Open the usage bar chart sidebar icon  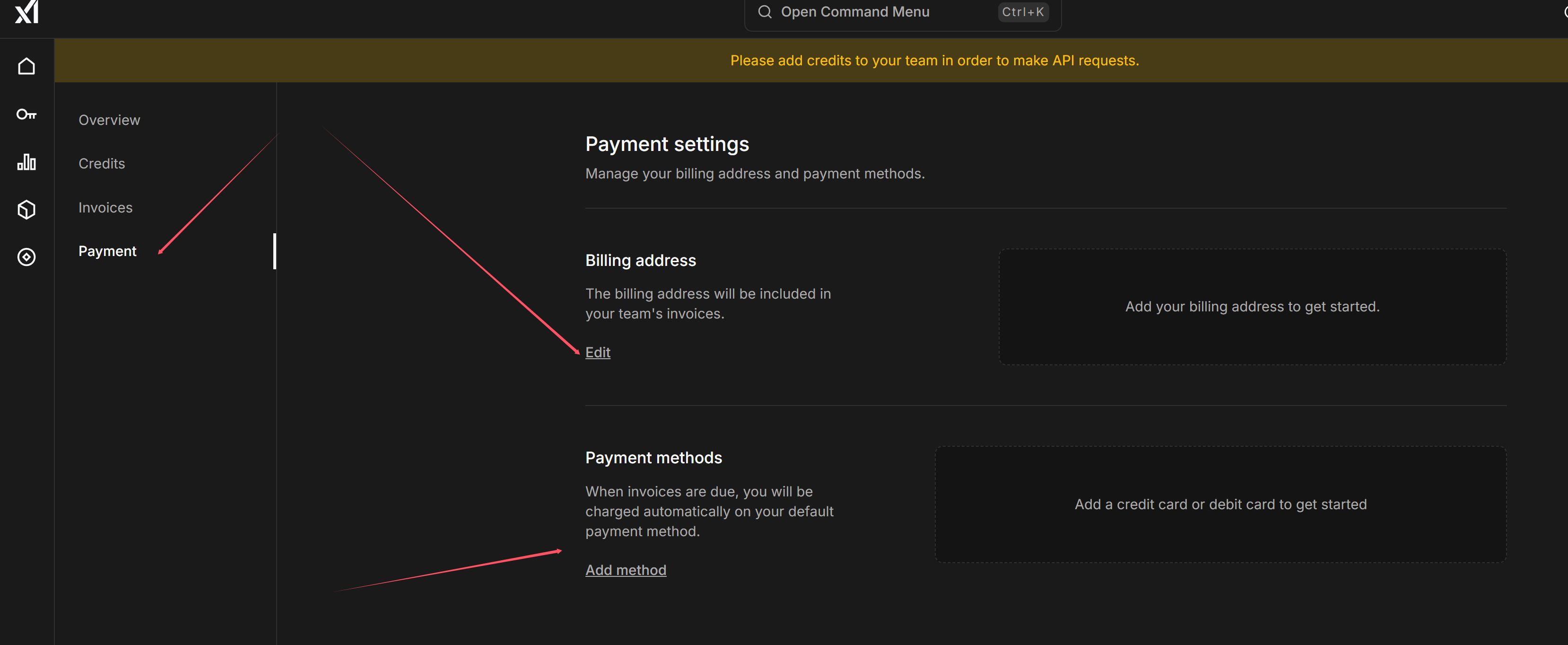[26, 161]
